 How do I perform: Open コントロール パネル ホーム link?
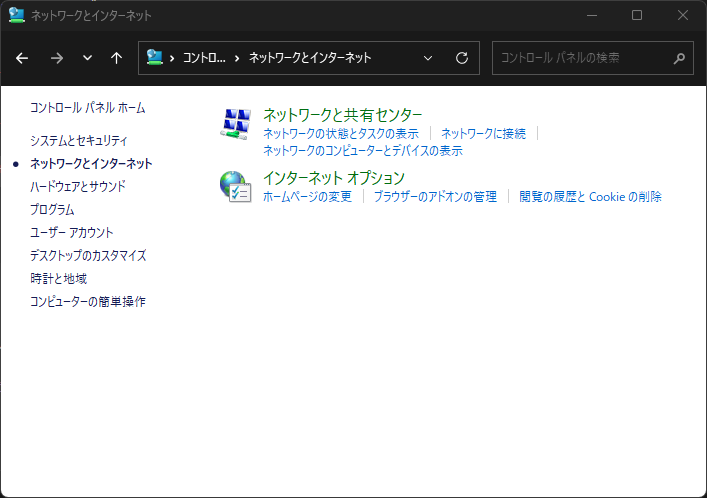point(88,108)
